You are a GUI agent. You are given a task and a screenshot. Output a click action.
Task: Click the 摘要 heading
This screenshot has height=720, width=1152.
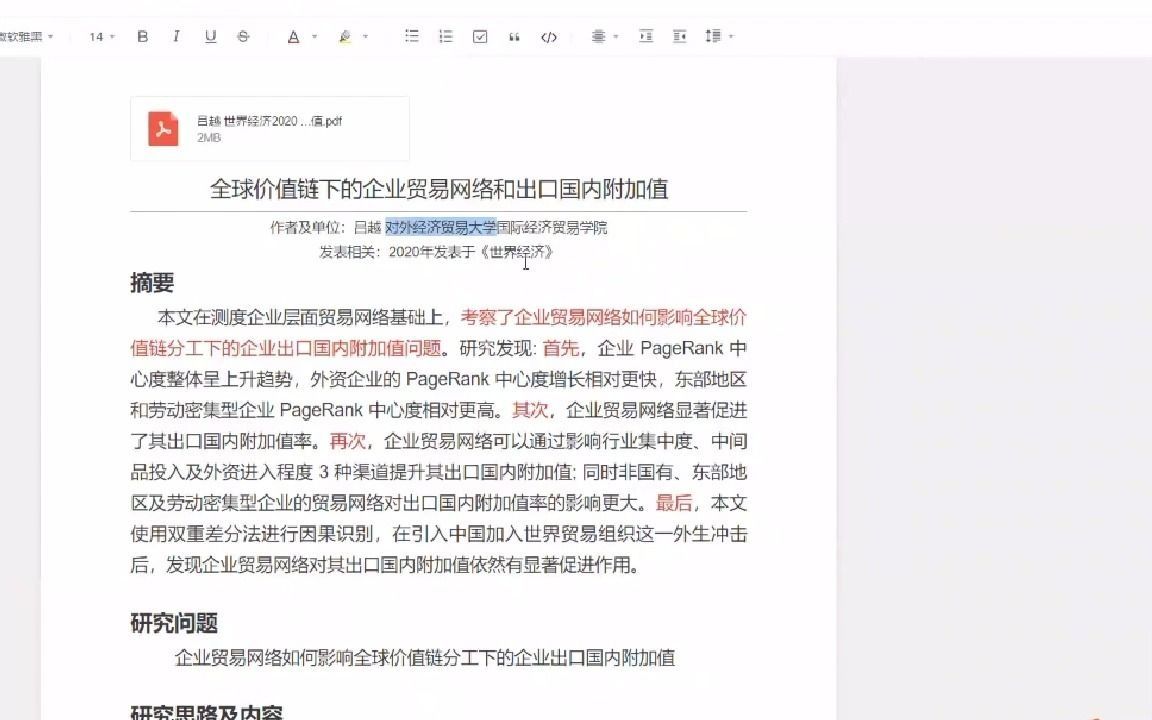152,283
